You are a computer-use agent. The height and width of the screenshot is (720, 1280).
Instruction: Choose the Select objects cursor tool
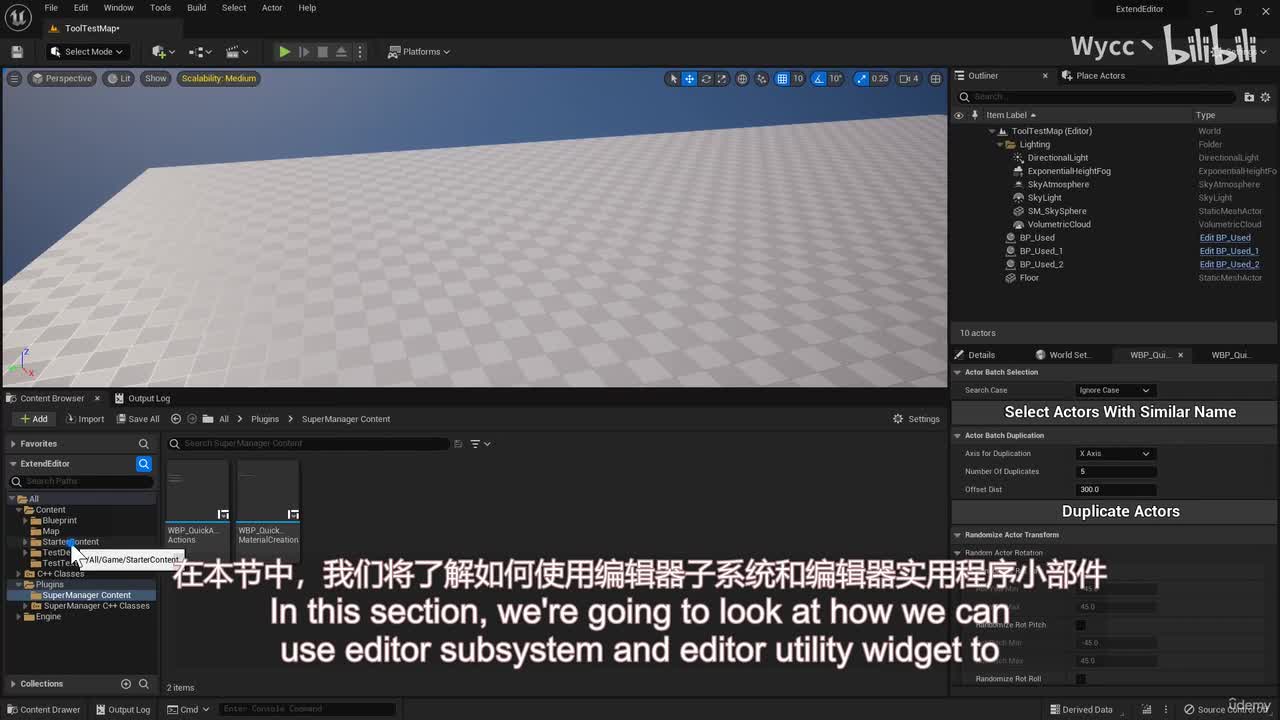coord(674,78)
